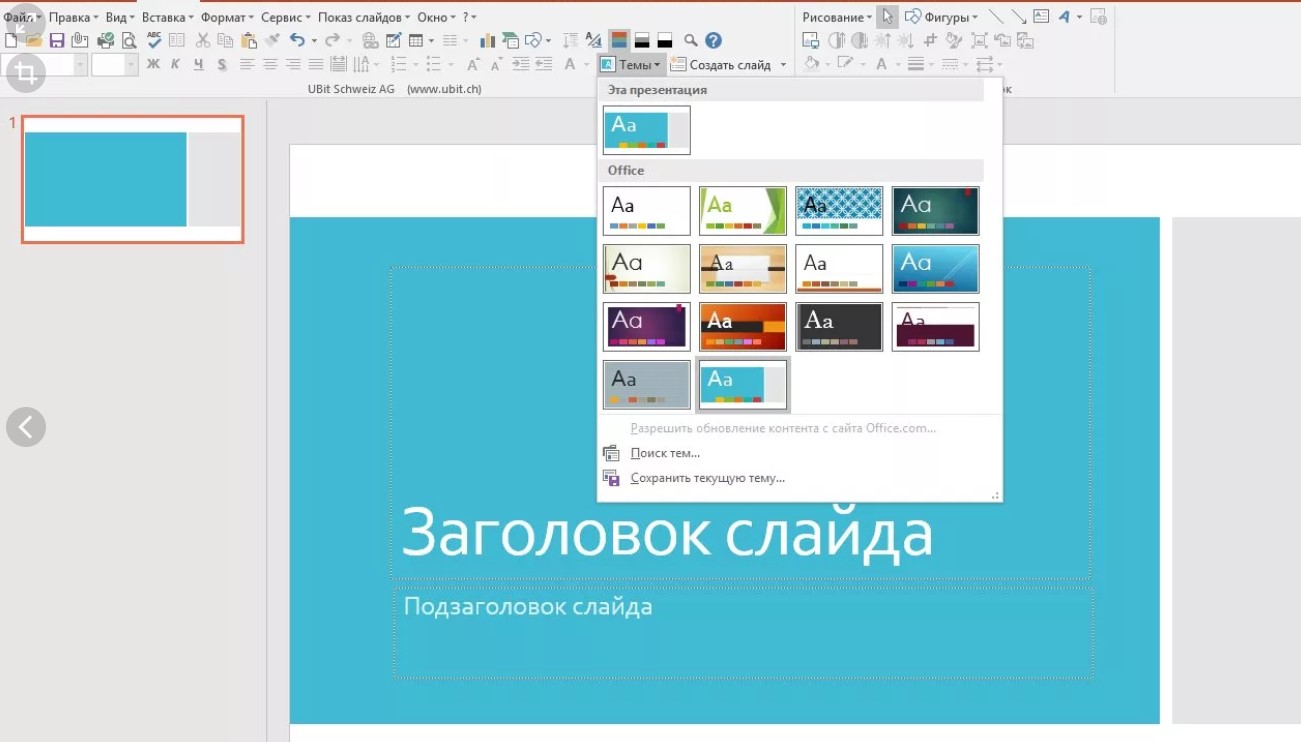
Task: Click the blue Help question mark icon
Action: [713, 41]
